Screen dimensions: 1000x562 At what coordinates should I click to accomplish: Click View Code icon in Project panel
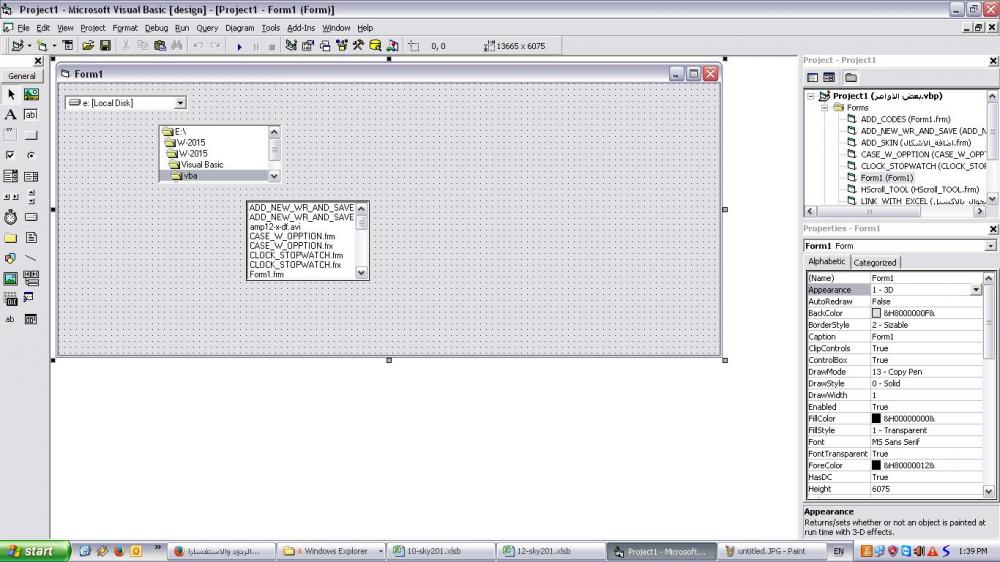pyautogui.click(x=812, y=78)
